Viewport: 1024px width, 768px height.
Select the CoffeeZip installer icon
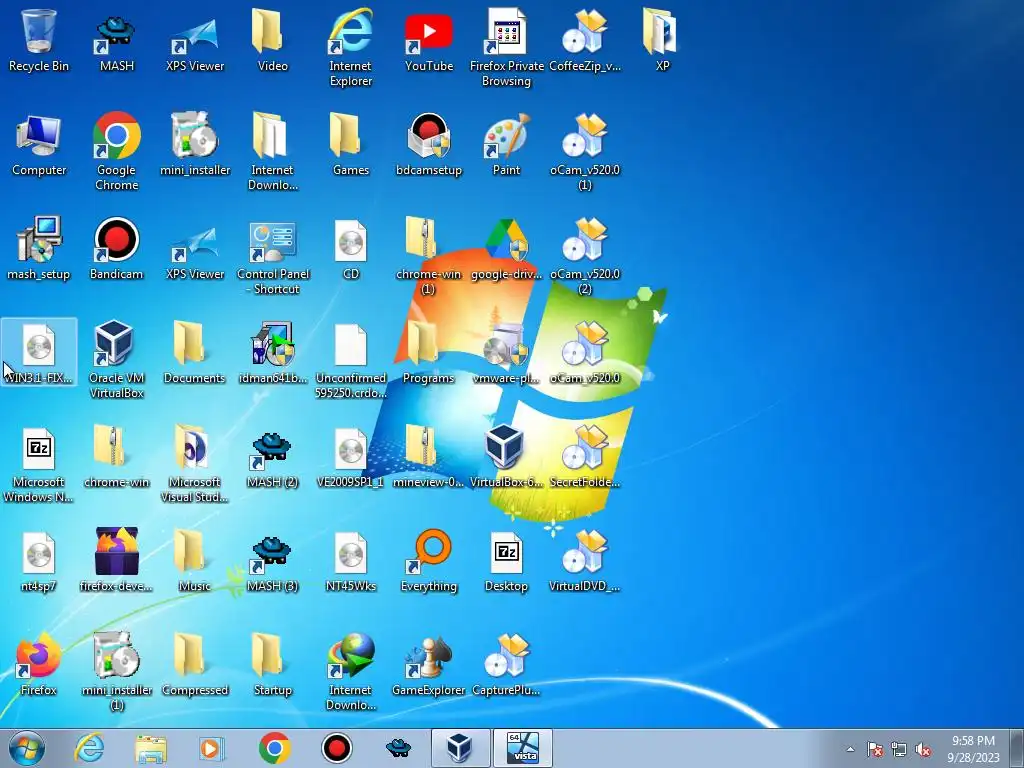pos(584,39)
